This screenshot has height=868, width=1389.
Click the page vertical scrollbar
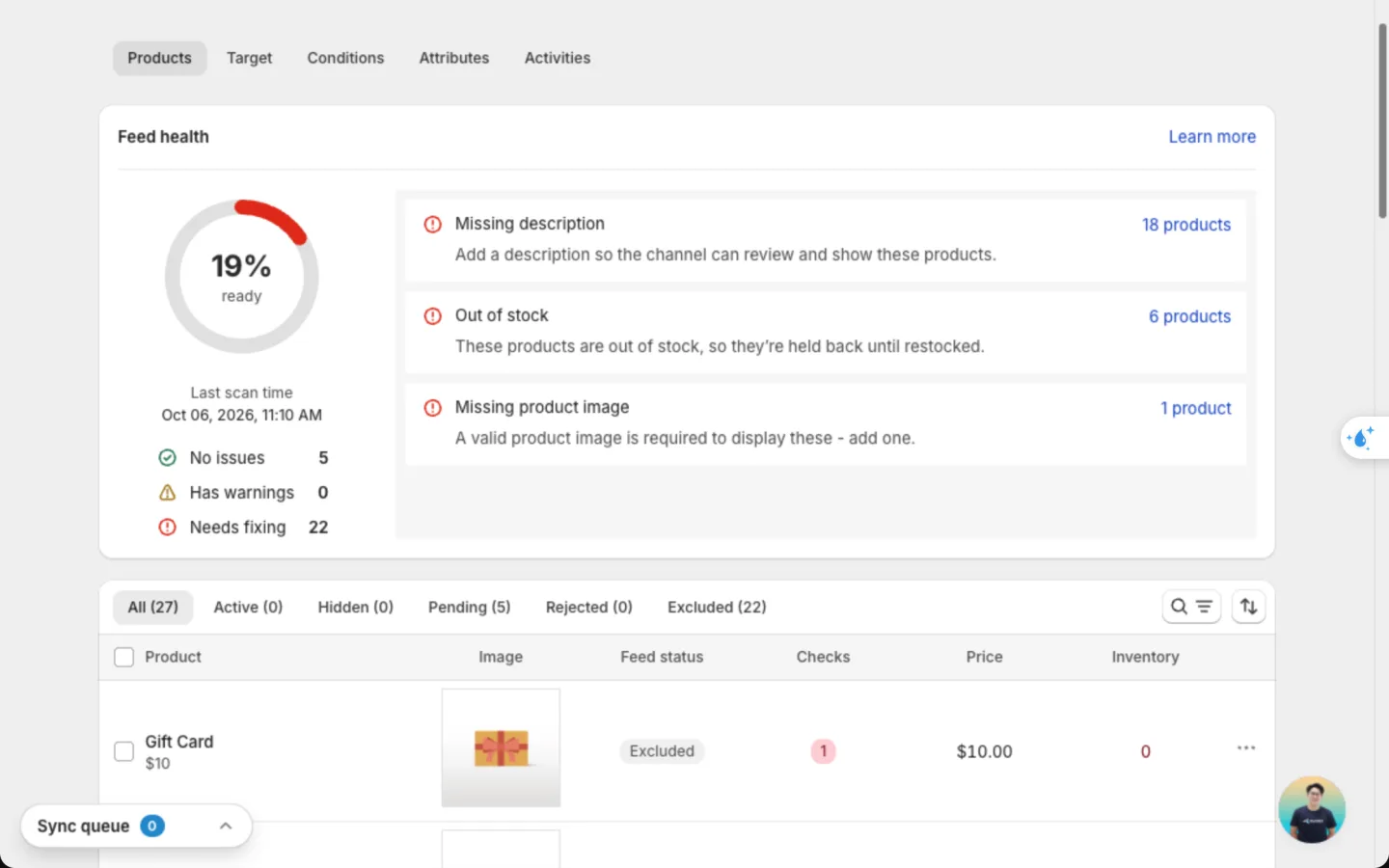click(x=1382, y=121)
